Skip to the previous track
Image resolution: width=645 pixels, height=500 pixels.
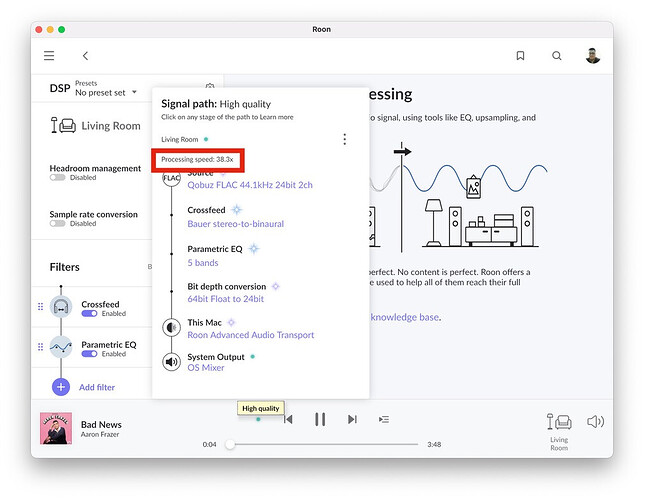[288, 419]
